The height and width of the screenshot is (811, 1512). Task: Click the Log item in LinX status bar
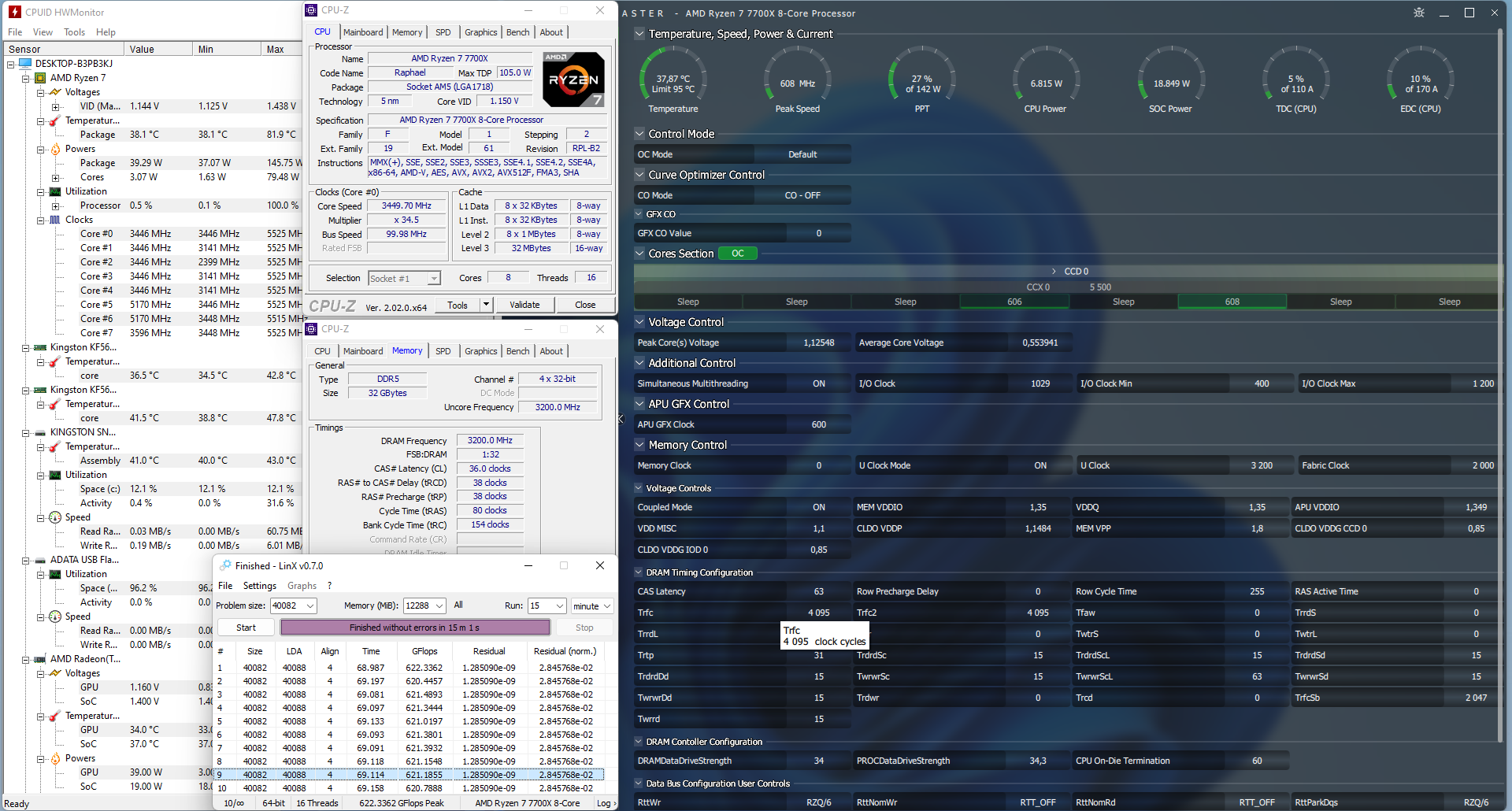point(604,803)
